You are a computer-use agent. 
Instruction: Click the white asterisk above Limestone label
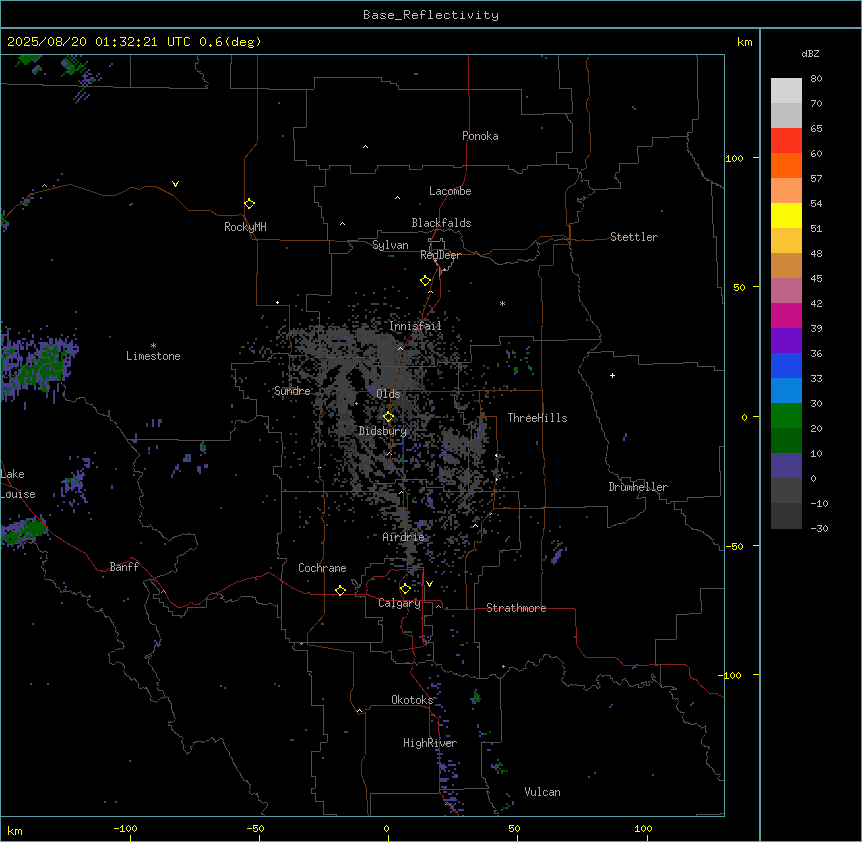click(x=153, y=345)
